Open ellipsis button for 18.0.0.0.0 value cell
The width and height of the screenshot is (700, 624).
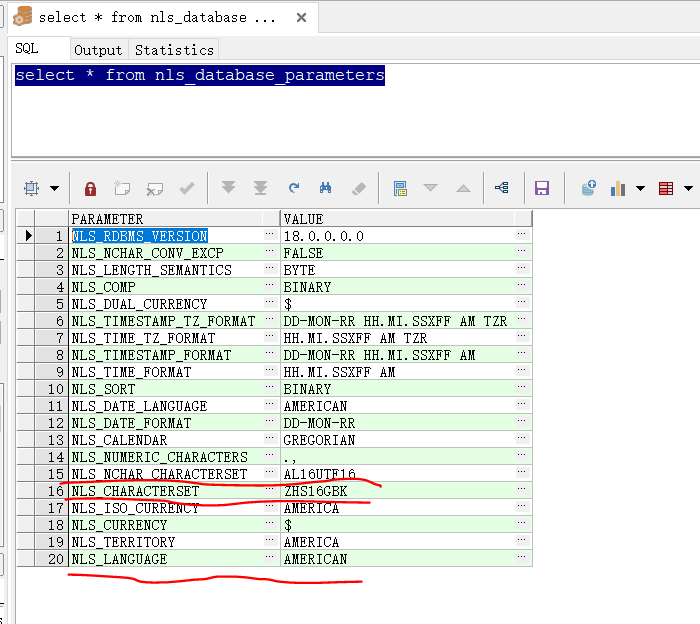(x=521, y=234)
